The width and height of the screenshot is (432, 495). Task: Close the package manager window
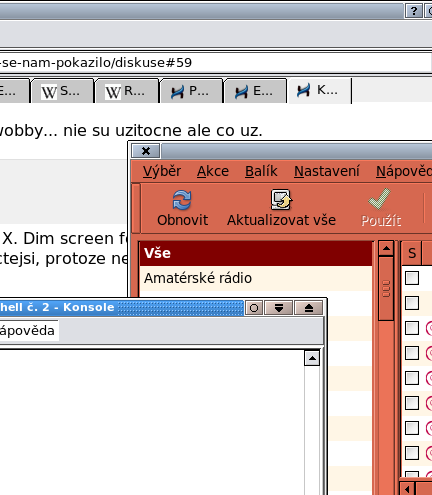pyautogui.click(x=146, y=151)
